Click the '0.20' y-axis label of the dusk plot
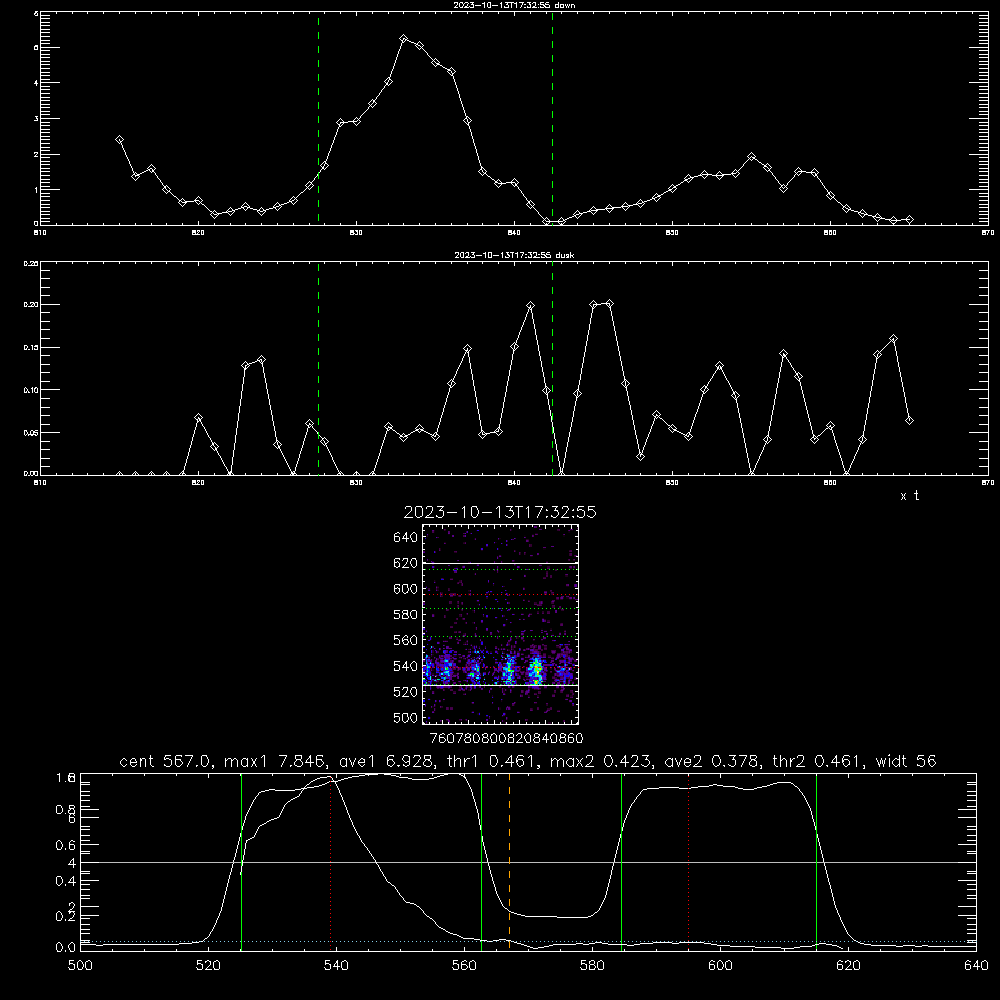This screenshot has width=1000, height=1000. tap(31, 305)
